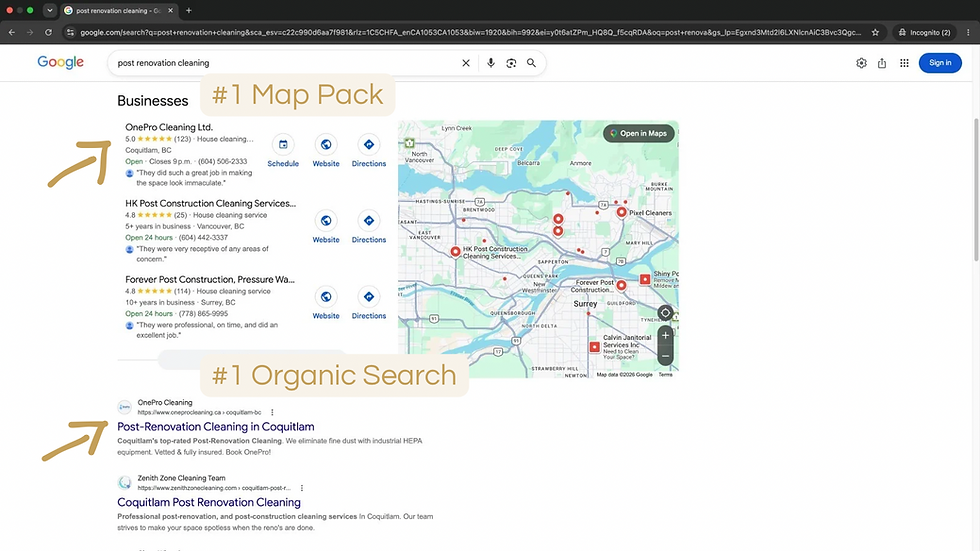Bookmark this page with the star icon
The height and width of the screenshot is (551, 980).
pyautogui.click(x=875, y=32)
